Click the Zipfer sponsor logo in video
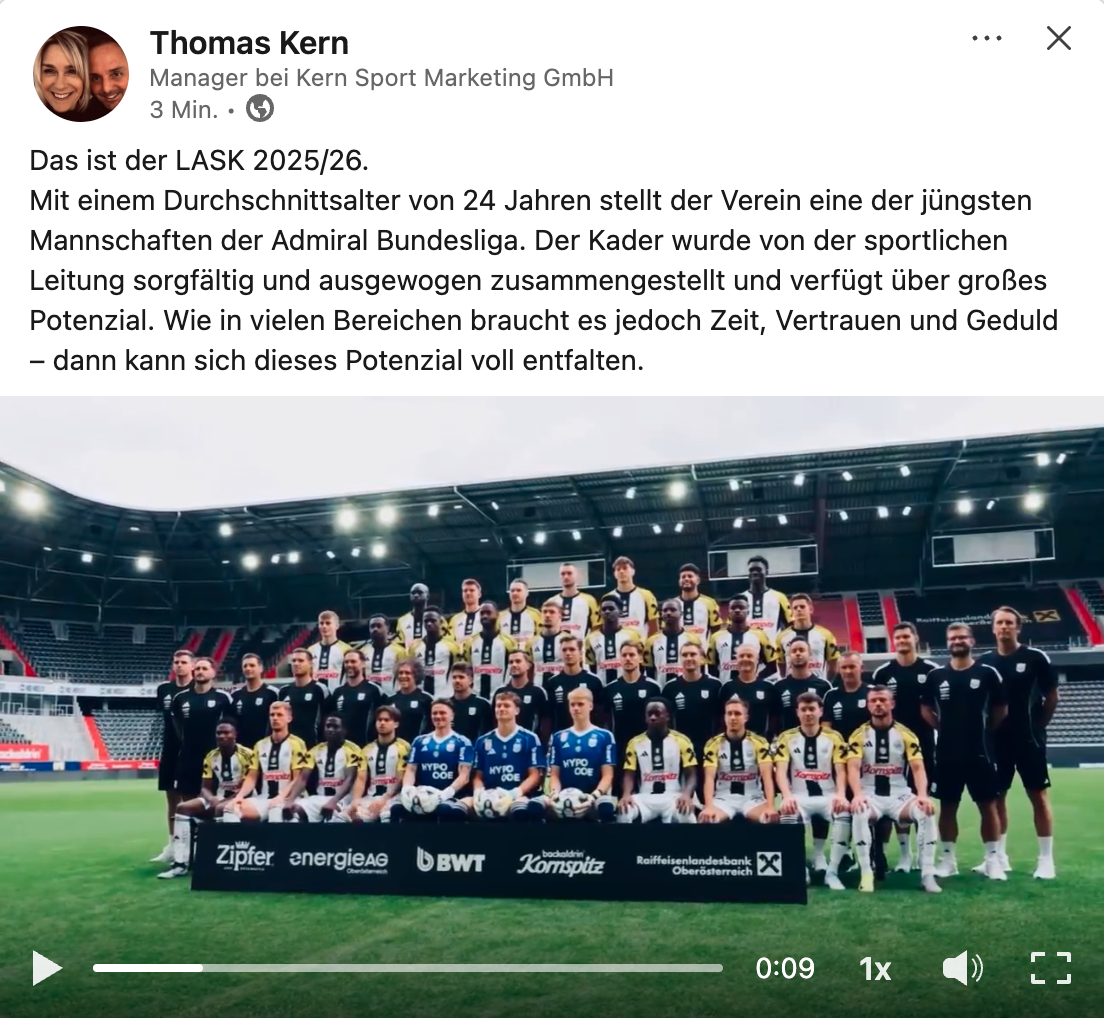The width and height of the screenshot is (1104, 1018). pos(244,857)
